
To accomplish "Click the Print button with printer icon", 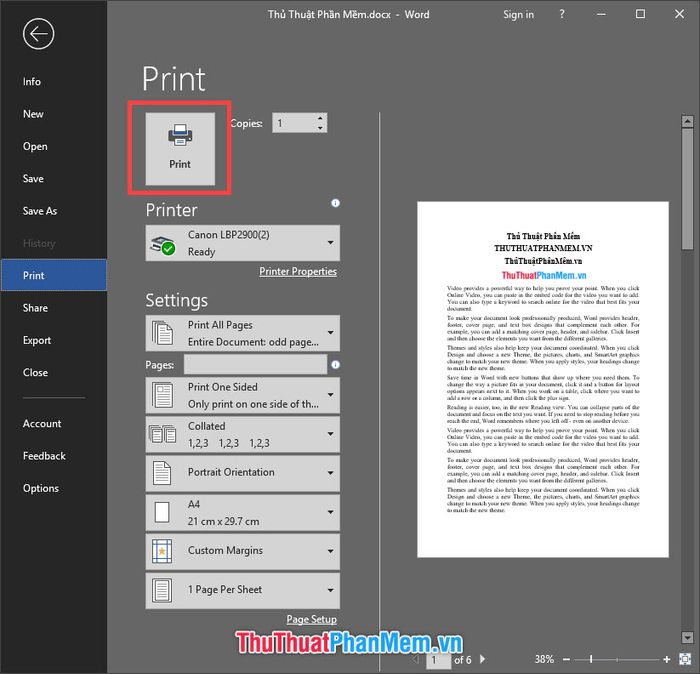I will point(180,148).
